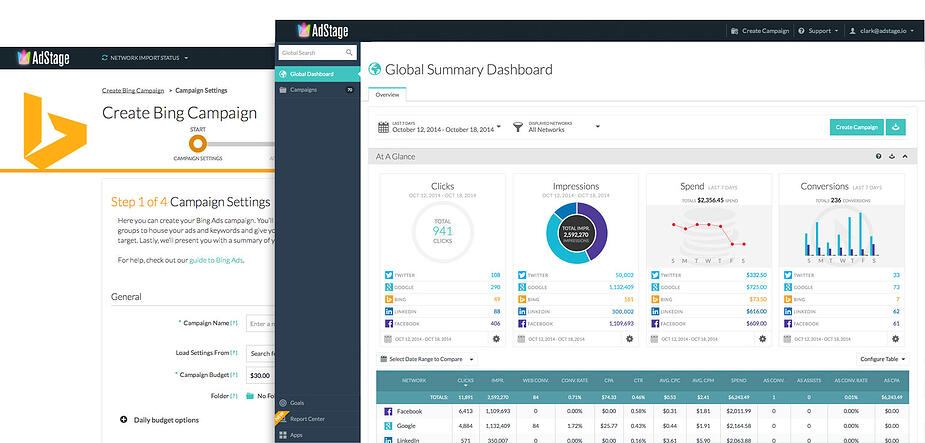925x443 pixels.
Task: Click the teal download button beside Create Campaign
Action: [x=896, y=127]
